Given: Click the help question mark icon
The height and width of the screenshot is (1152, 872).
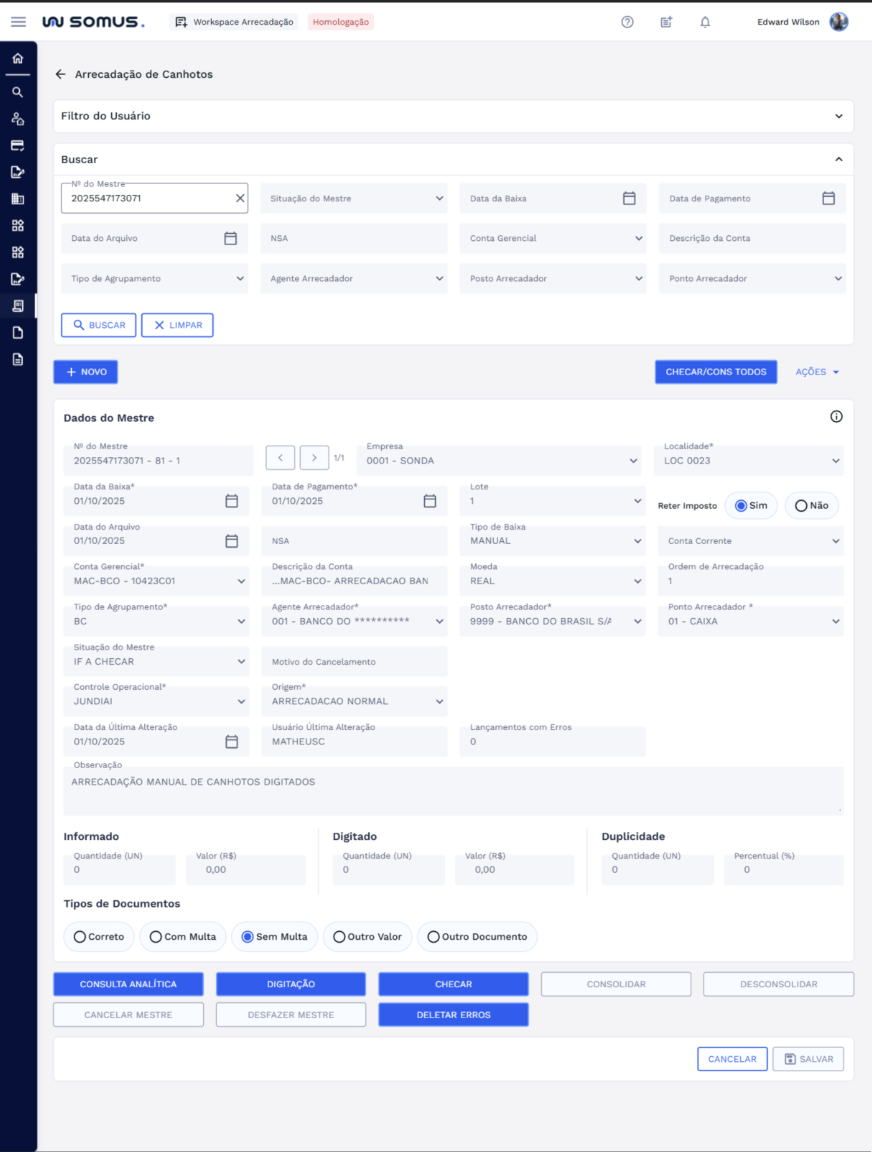Looking at the screenshot, I should [627, 22].
